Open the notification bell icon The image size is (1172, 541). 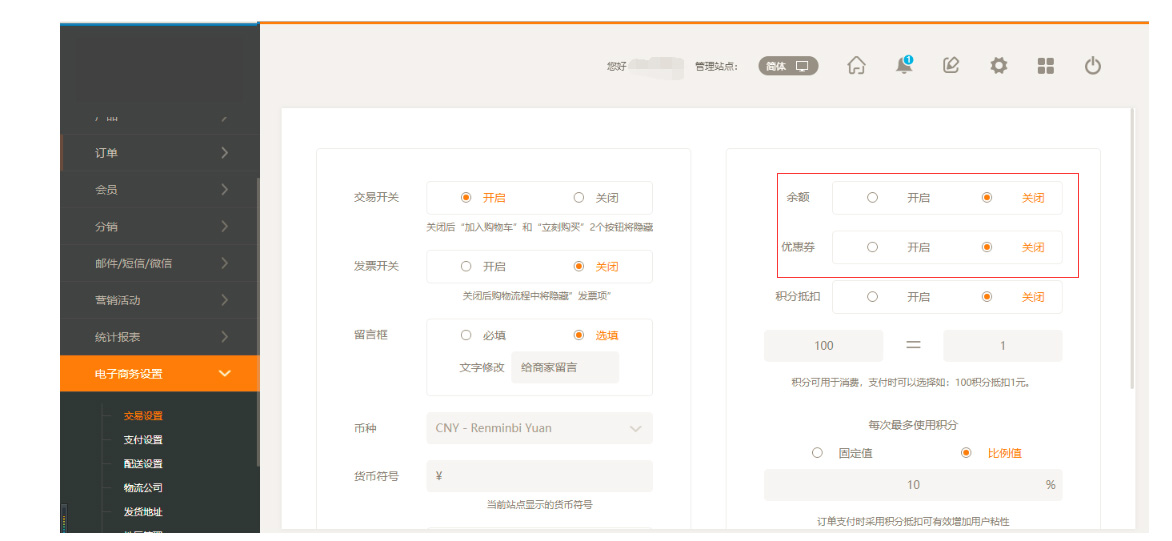click(x=904, y=66)
